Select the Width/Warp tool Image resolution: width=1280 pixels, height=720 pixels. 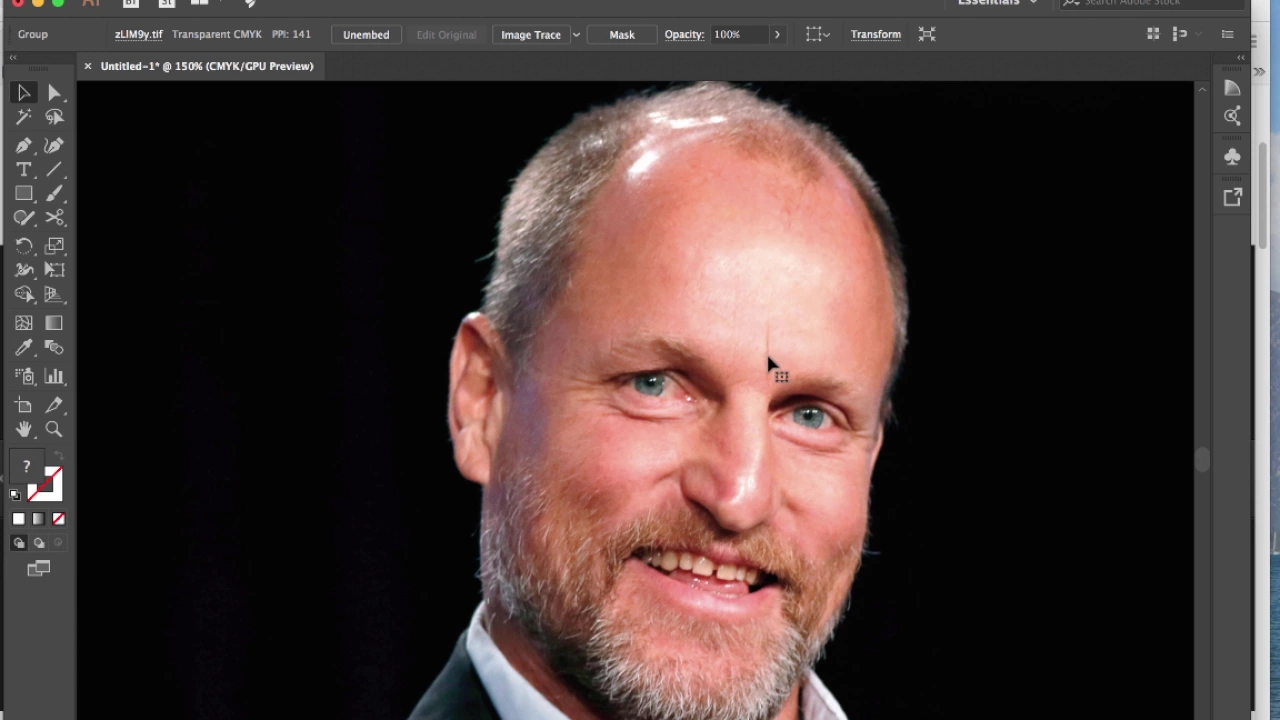click(24, 269)
